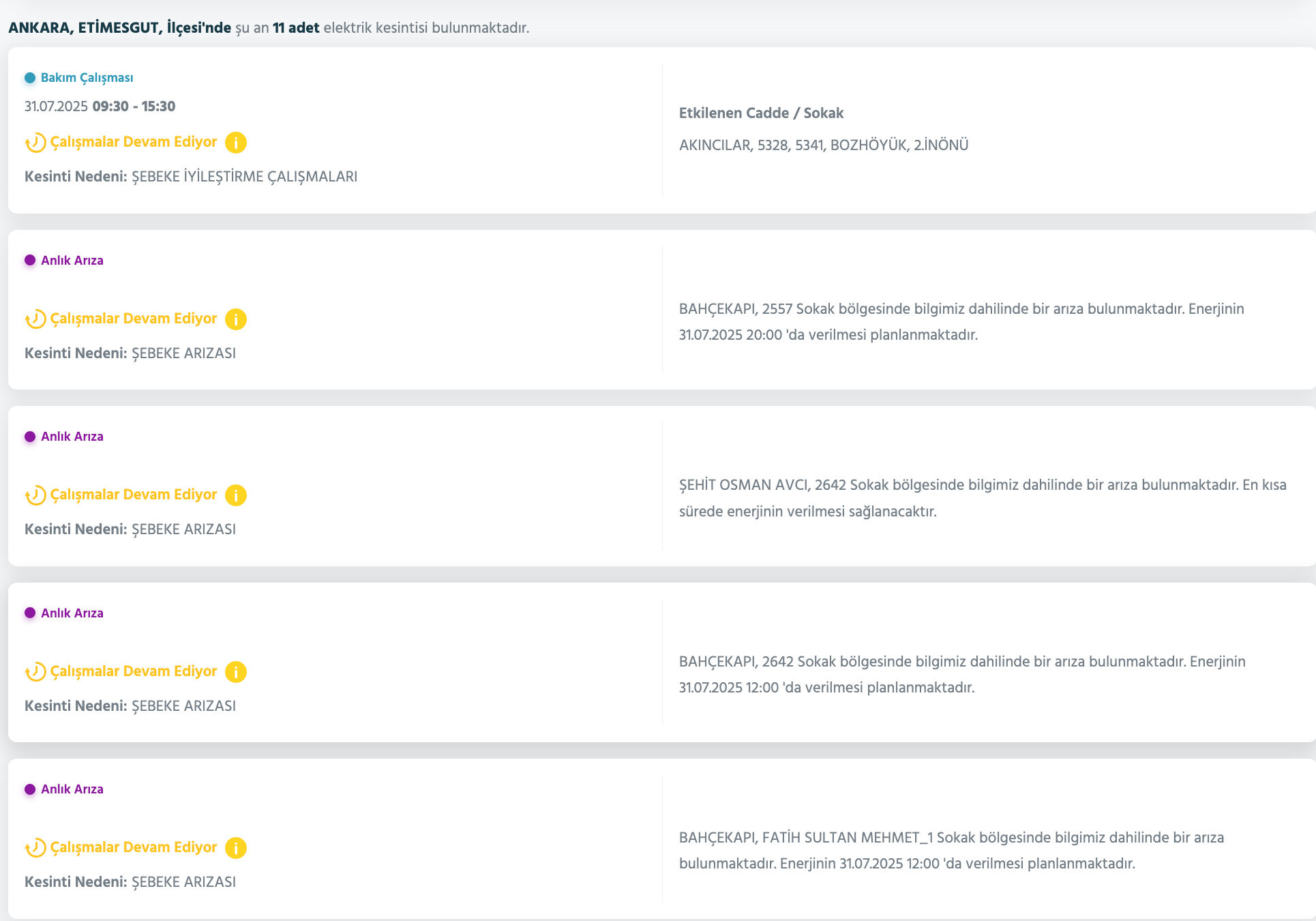1316x921 pixels.
Task: Click blue dot beside Bakım Çalışması label
Action: pyautogui.click(x=30, y=78)
